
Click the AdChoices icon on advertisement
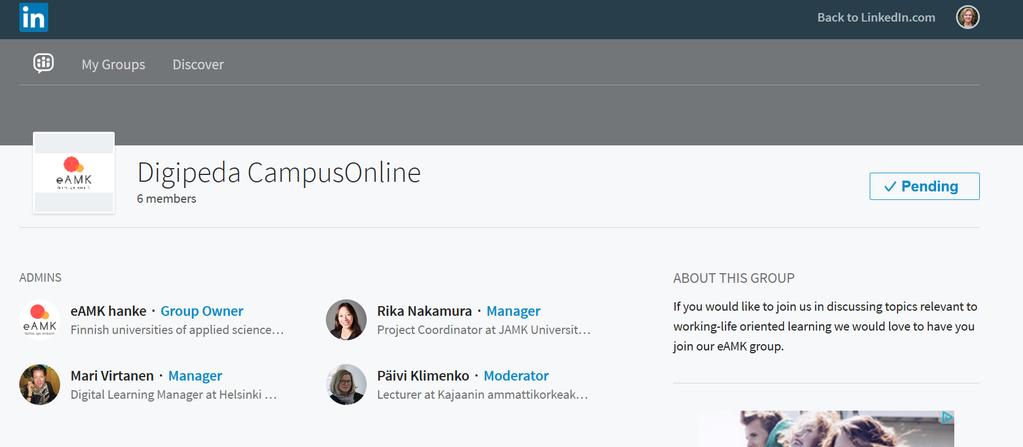946,417
